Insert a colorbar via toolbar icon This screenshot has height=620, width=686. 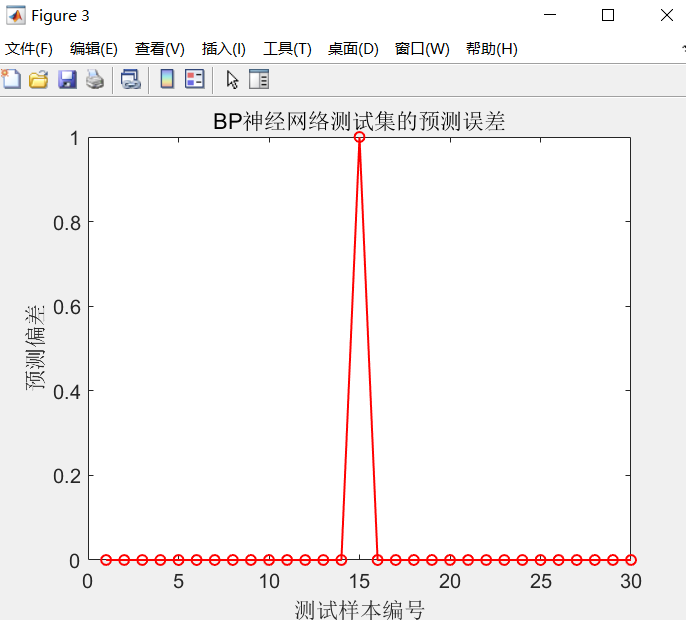pyautogui.click(x=167, y=79)
